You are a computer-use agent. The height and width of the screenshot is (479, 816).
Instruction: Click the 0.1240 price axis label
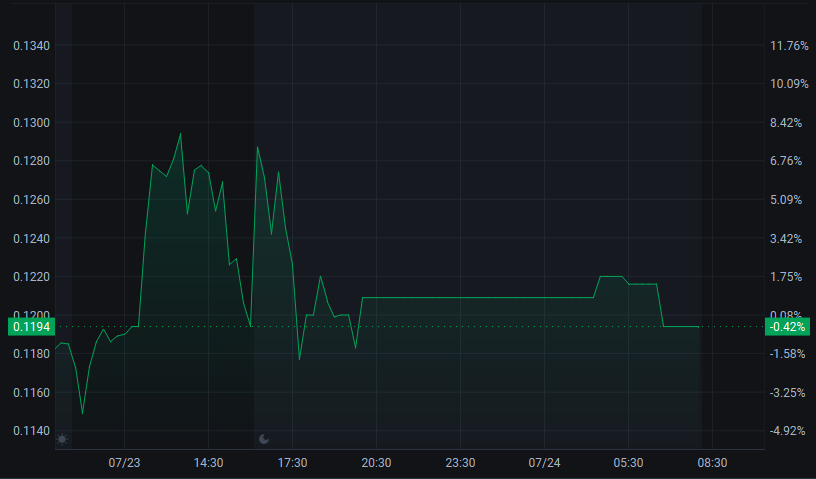[31, 238]
